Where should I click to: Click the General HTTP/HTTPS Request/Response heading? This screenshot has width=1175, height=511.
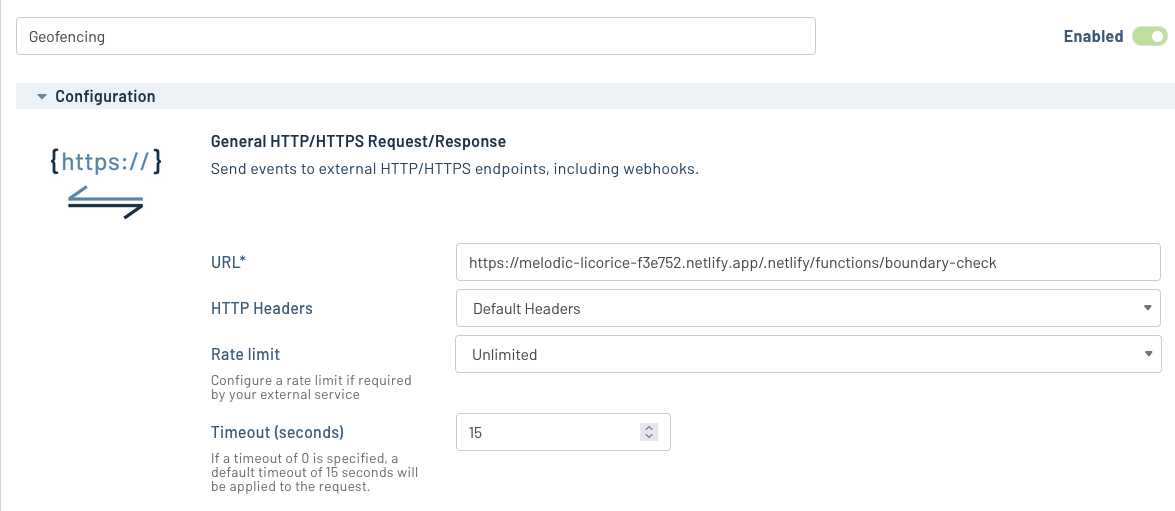pos(358,142)
